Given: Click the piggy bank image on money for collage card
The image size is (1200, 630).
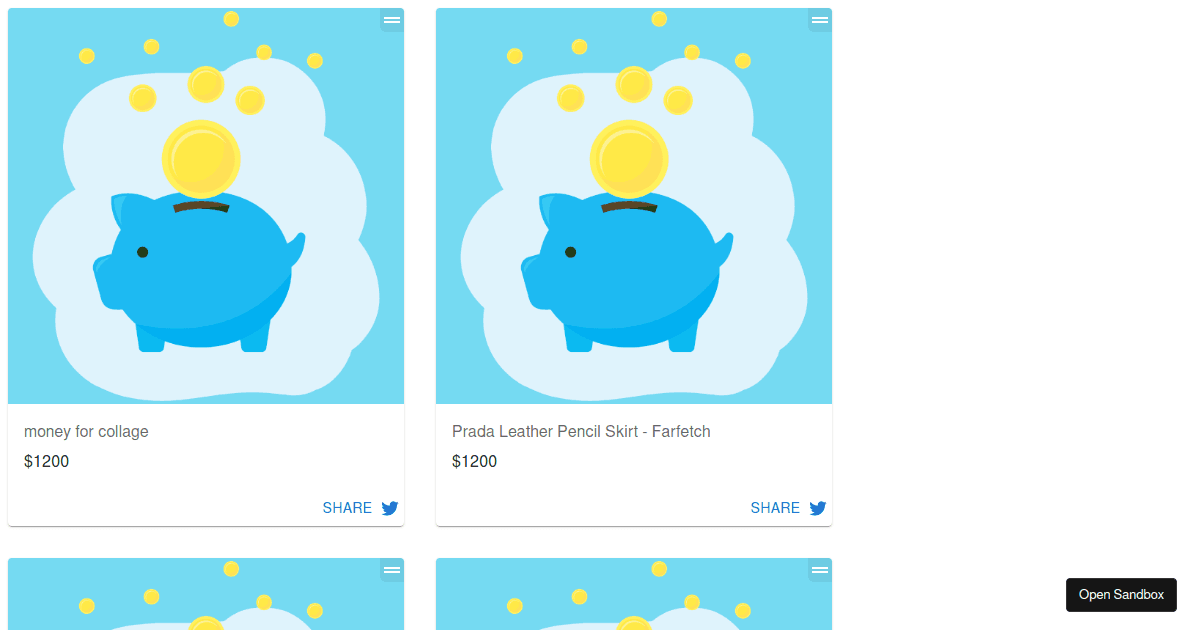Looking at the screenshot, I should pos(206,206).
